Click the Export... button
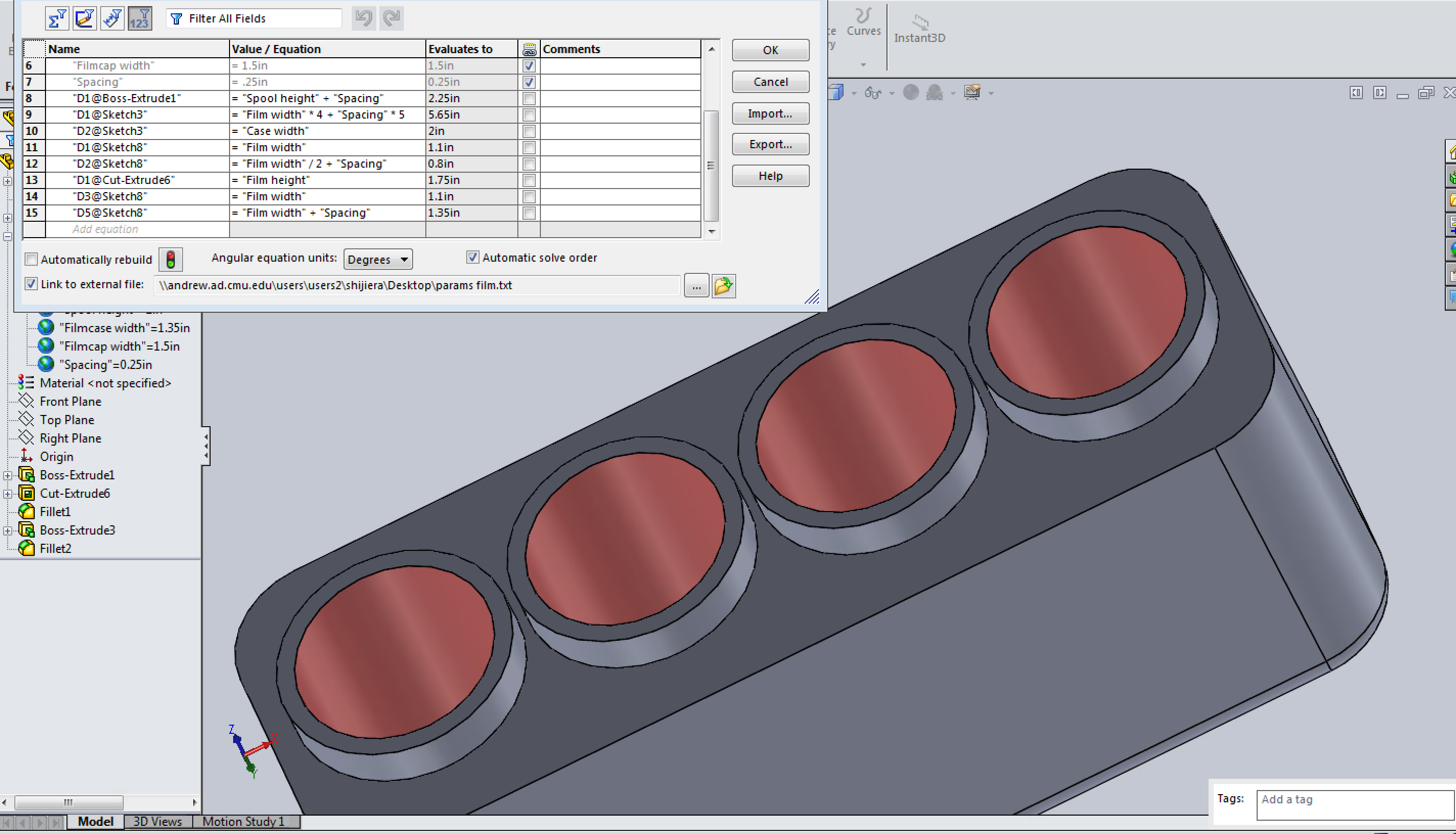This screenshot has height=834, width=1456. coord(770,144)
